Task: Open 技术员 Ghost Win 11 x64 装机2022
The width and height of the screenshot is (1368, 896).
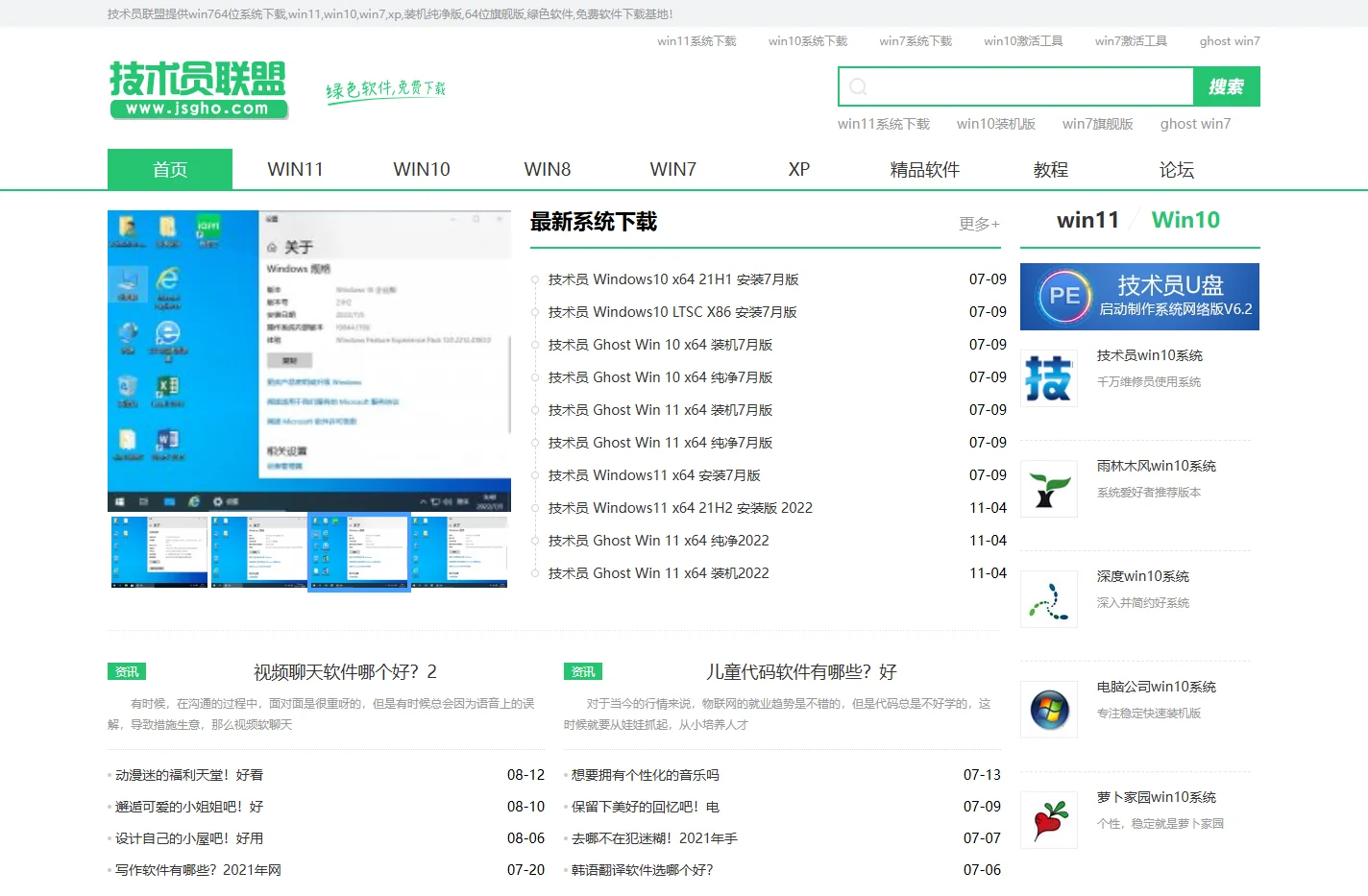Action: [659, 573]
